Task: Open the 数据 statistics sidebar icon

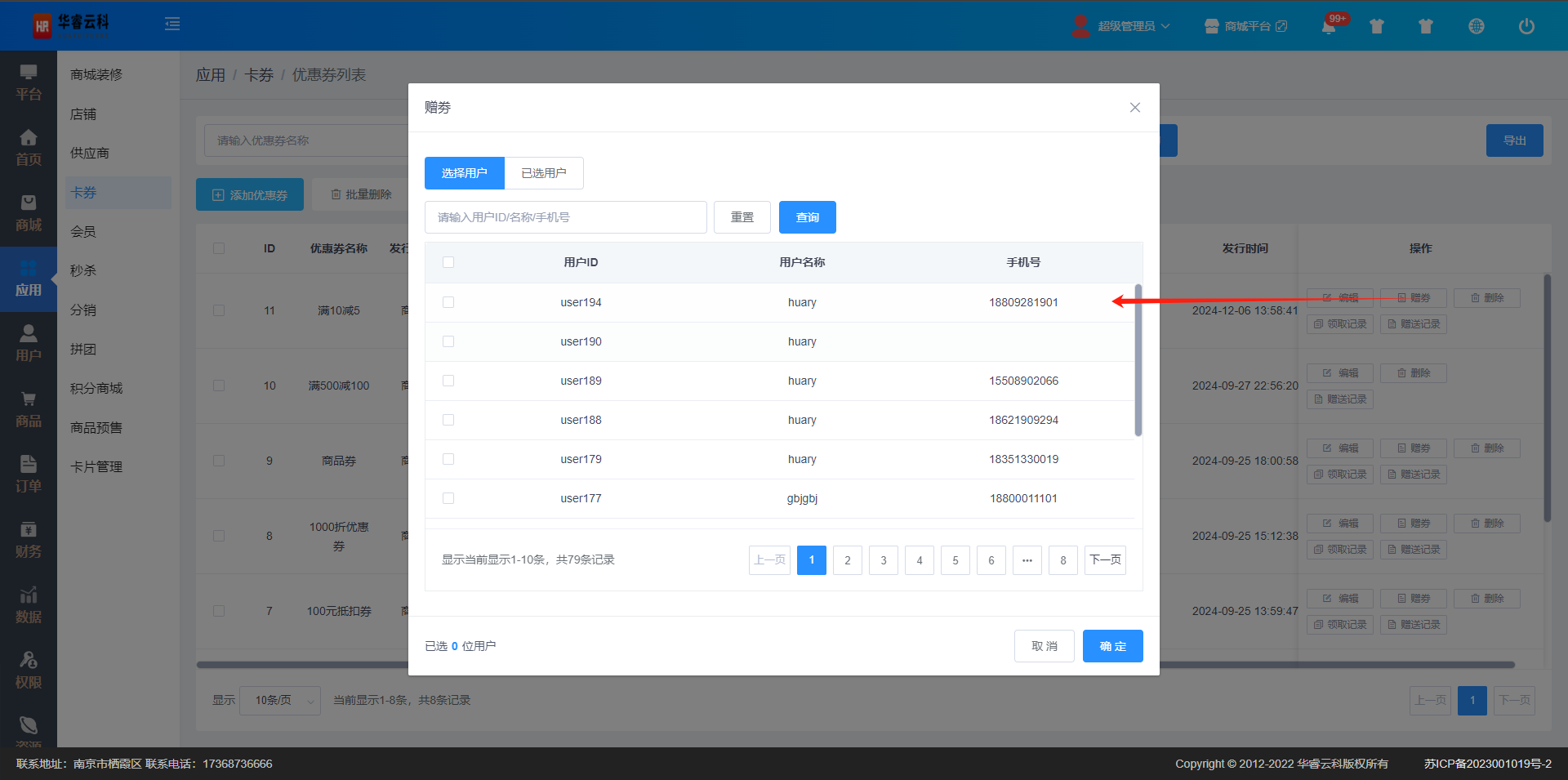Action: point(29,604)
